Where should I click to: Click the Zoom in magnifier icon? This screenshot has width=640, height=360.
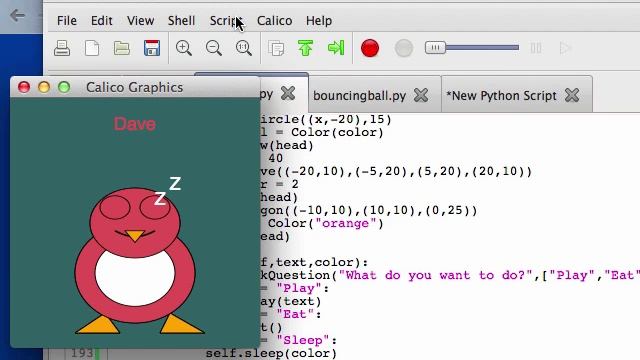pyautogui.click(x=184, y=48)
